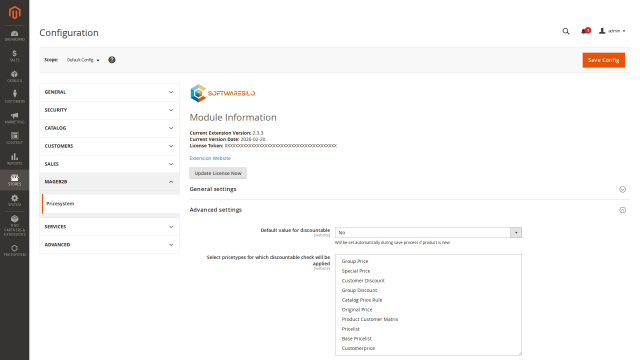This screenshot has width=640, height=360.
Task: Expand the Customers configuration section
Action: click(x=109, y=146)
